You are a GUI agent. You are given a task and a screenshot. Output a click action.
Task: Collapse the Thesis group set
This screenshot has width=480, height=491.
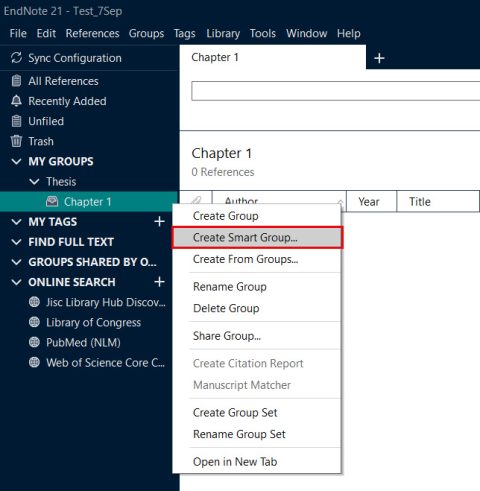pos(34,182)
